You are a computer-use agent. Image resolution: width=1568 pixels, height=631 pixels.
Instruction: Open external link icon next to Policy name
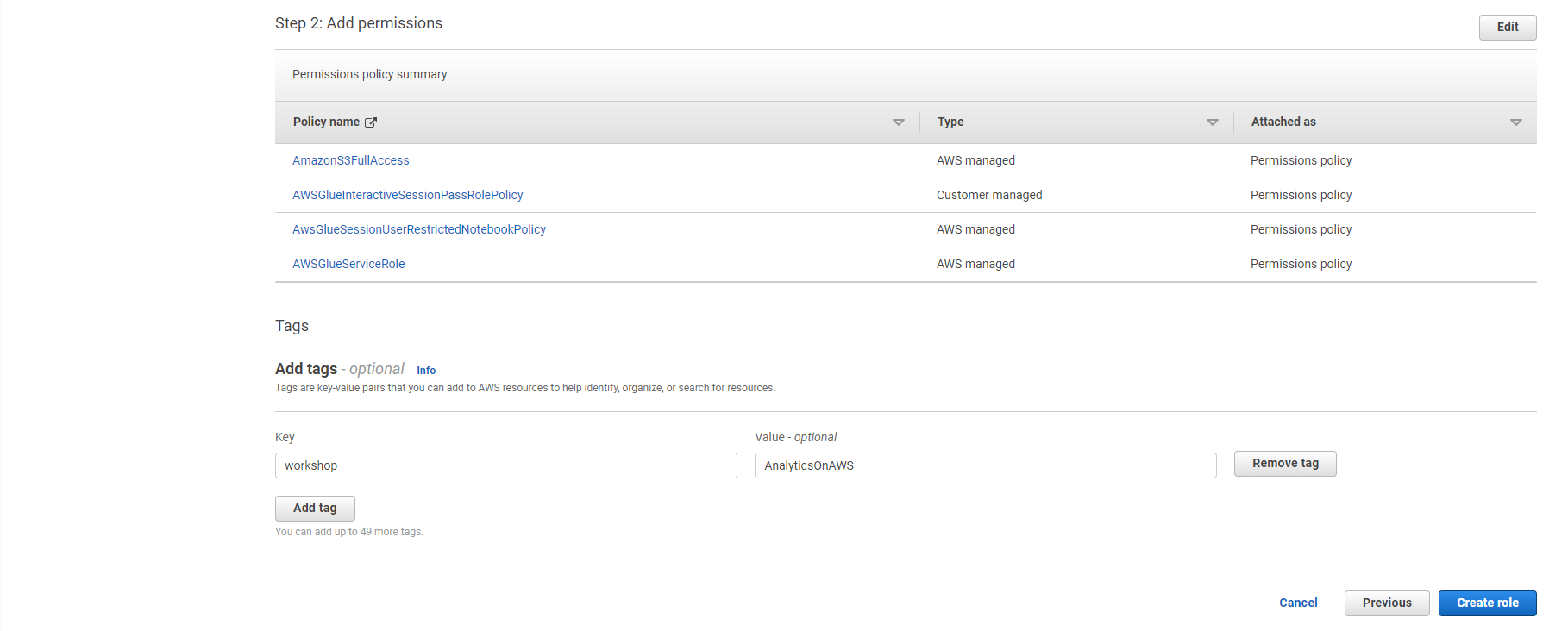pos(371,122)
